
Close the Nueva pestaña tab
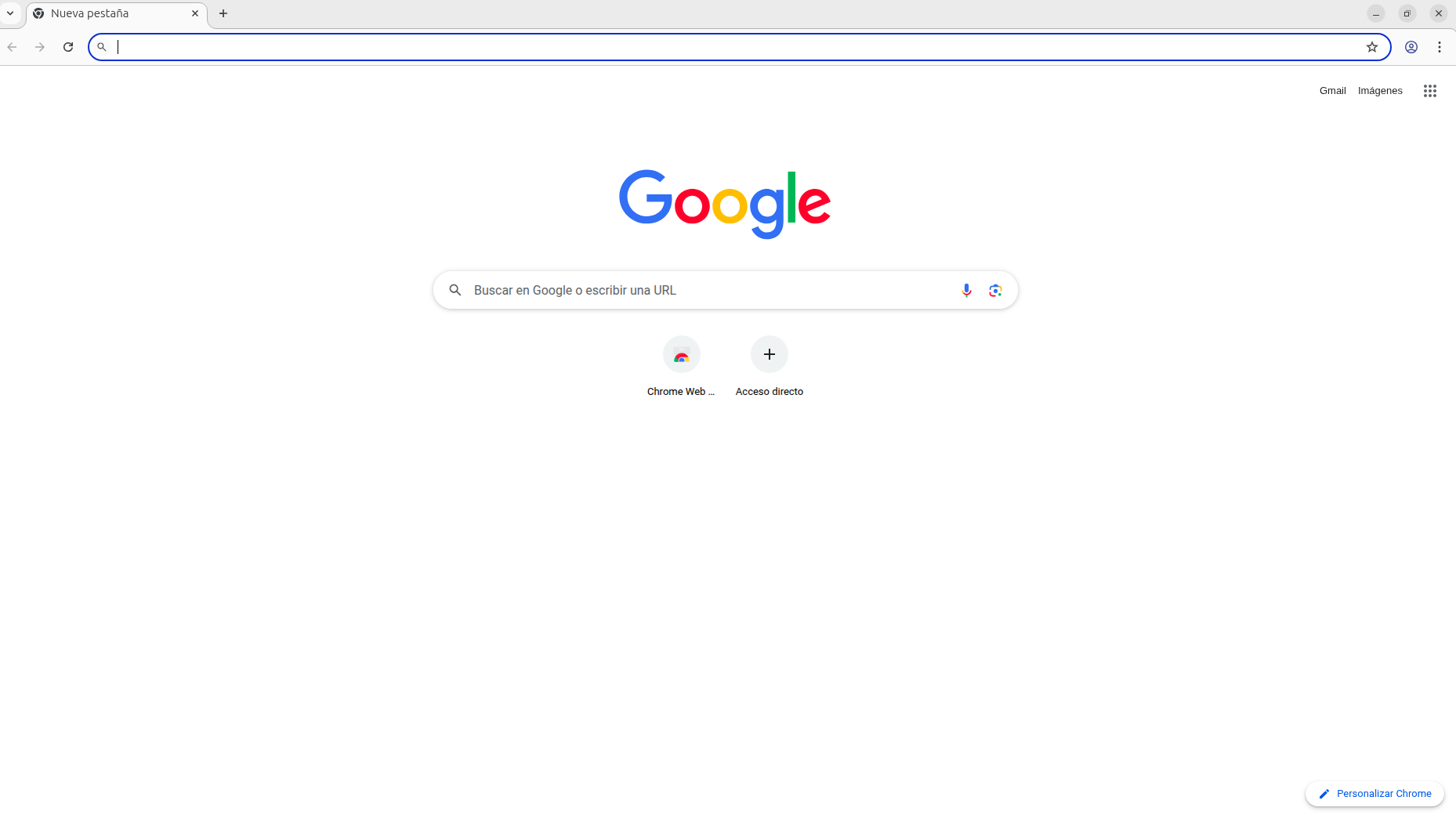click(195, 13)
